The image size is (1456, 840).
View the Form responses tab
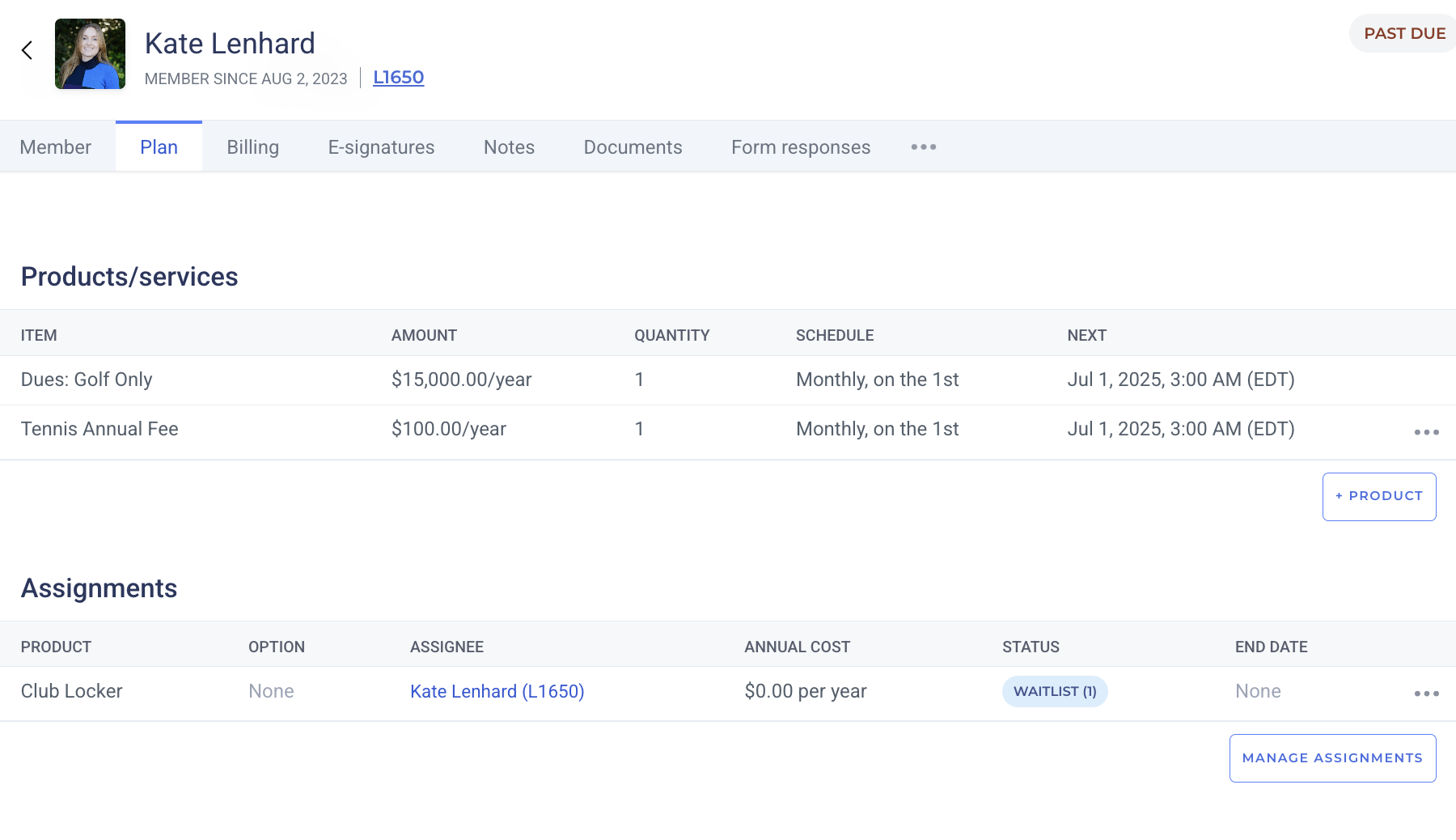click(800, 147)
